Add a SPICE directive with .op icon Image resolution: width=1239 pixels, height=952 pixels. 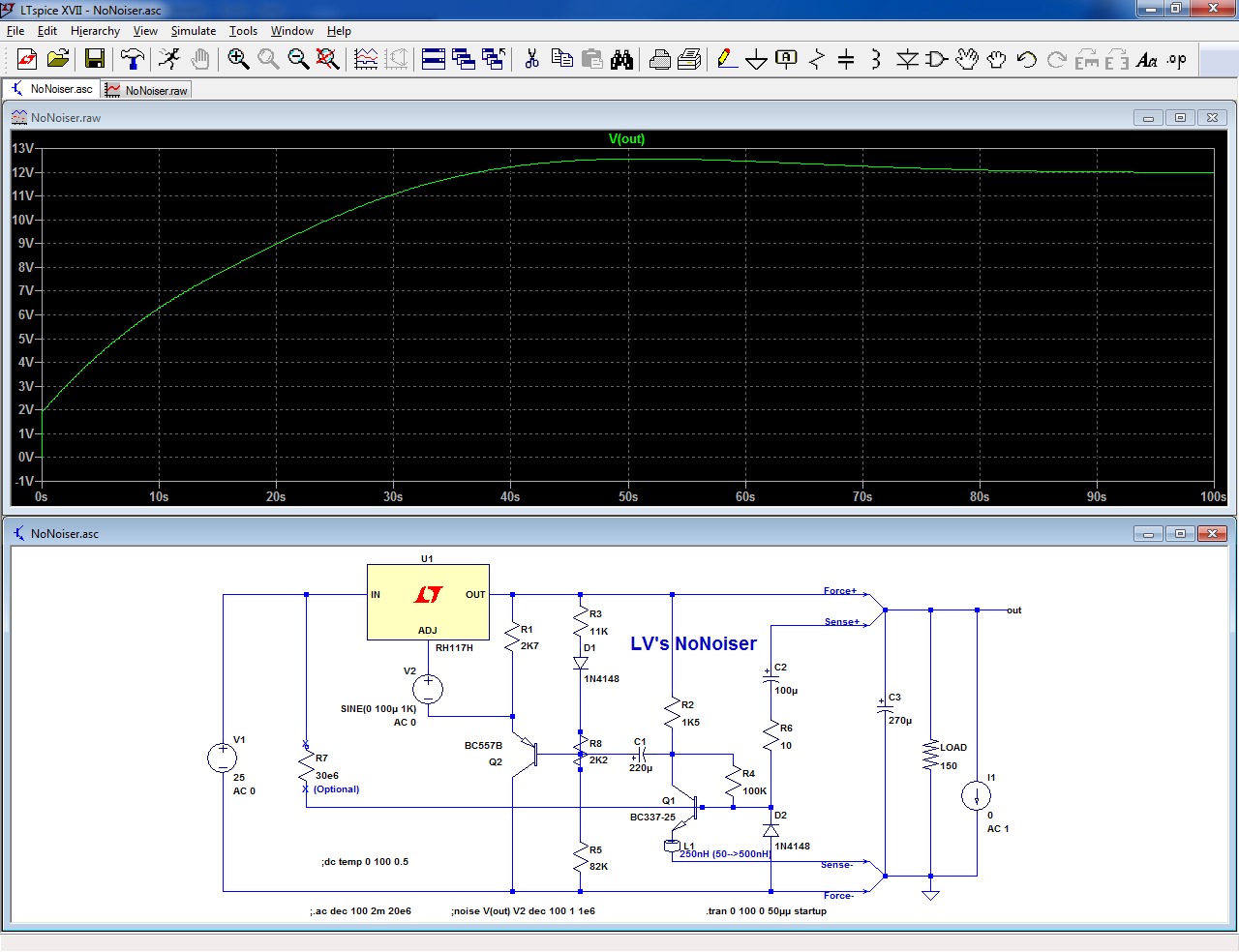(x=1177, y=59)
